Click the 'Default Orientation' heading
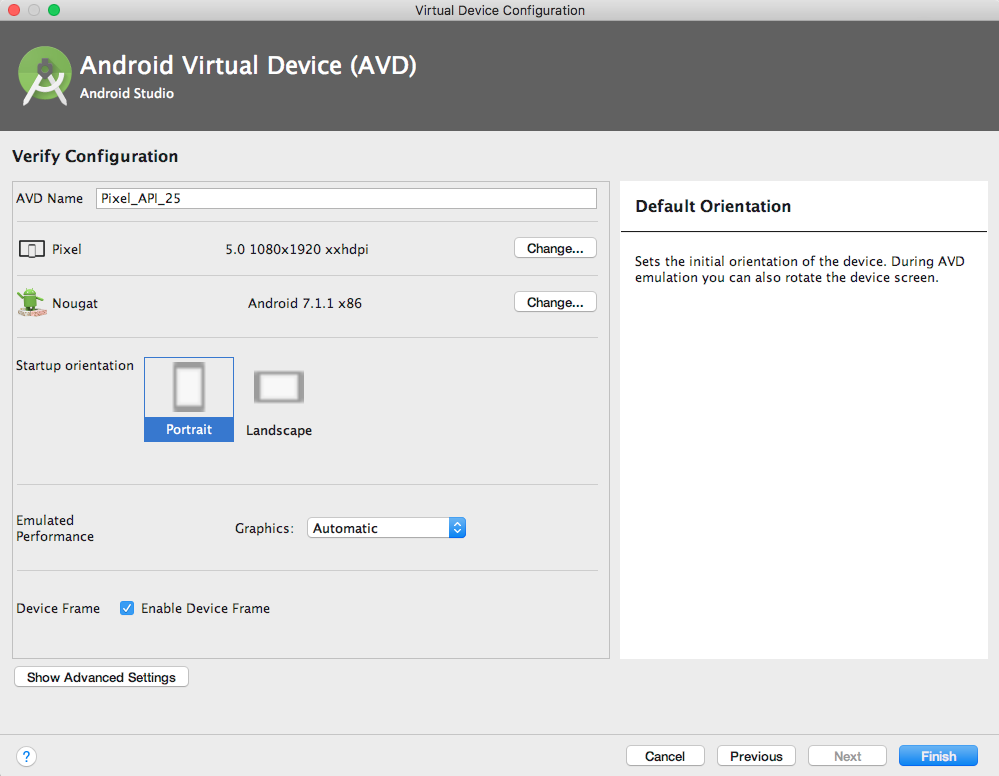The width and height of the screenshot is (999, 776). pyautogui.click(x=713, y=206)
